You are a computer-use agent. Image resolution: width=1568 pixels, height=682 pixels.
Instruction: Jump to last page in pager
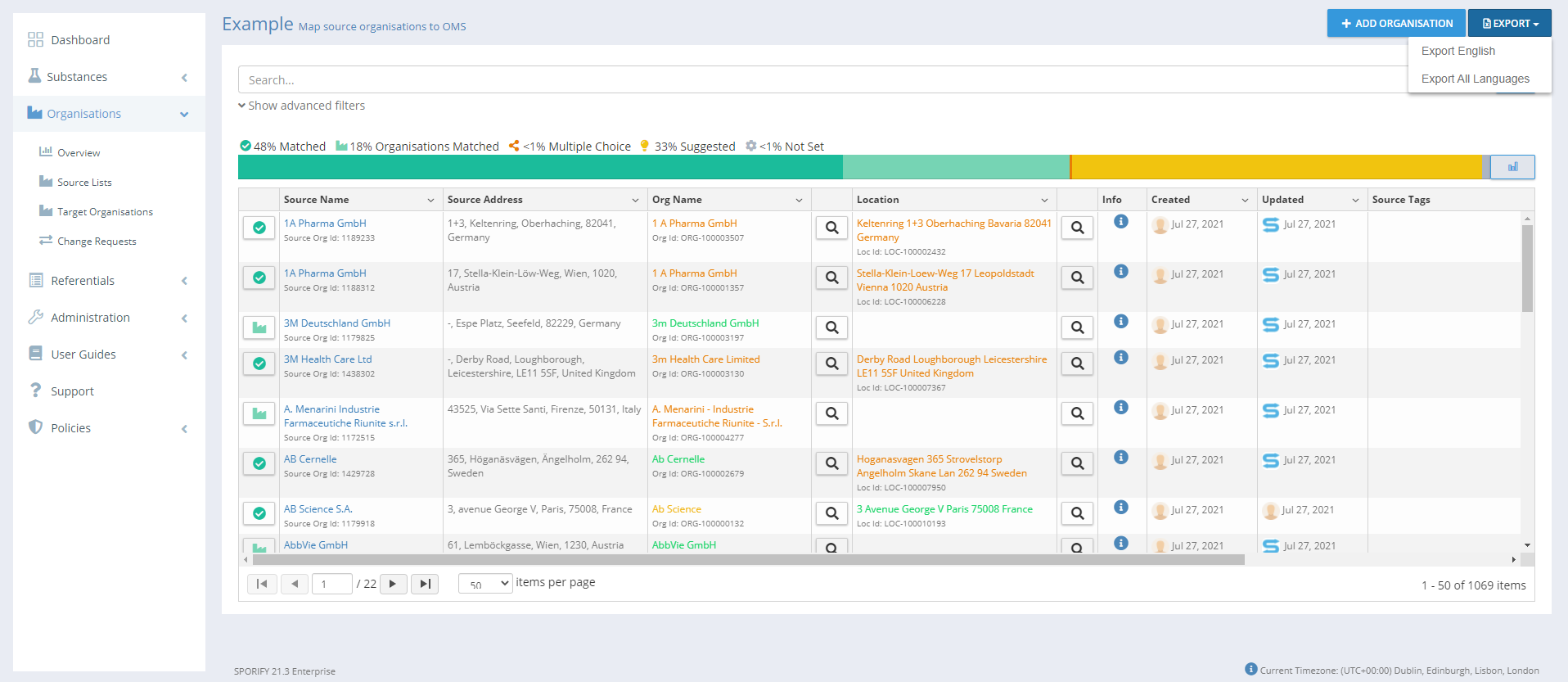424,584
